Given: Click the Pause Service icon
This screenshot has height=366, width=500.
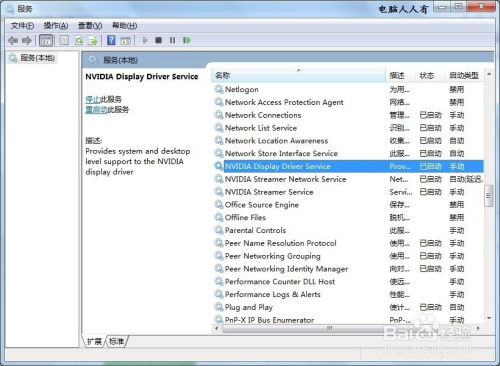Looking at the screenshot, I should [x=172, y=40].
